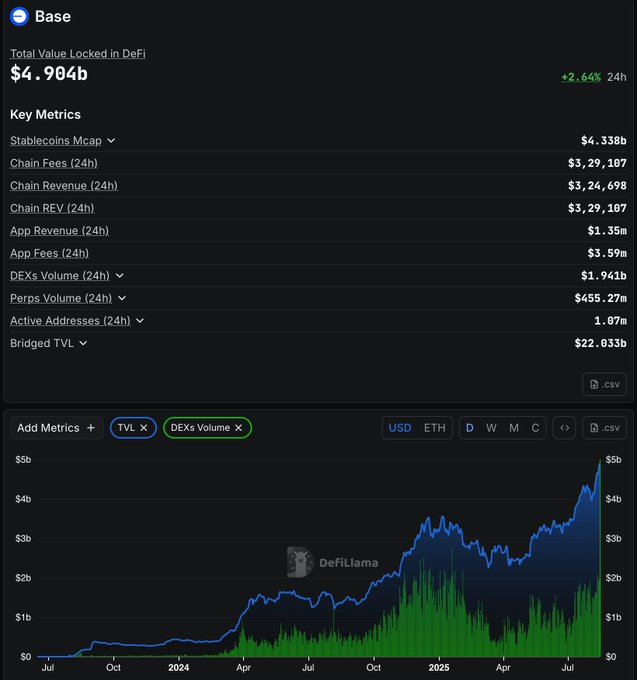Click the Stablecoins Mcap label
Image resolution: width=637 pixels, height=680 pixels.
(56, 141)
